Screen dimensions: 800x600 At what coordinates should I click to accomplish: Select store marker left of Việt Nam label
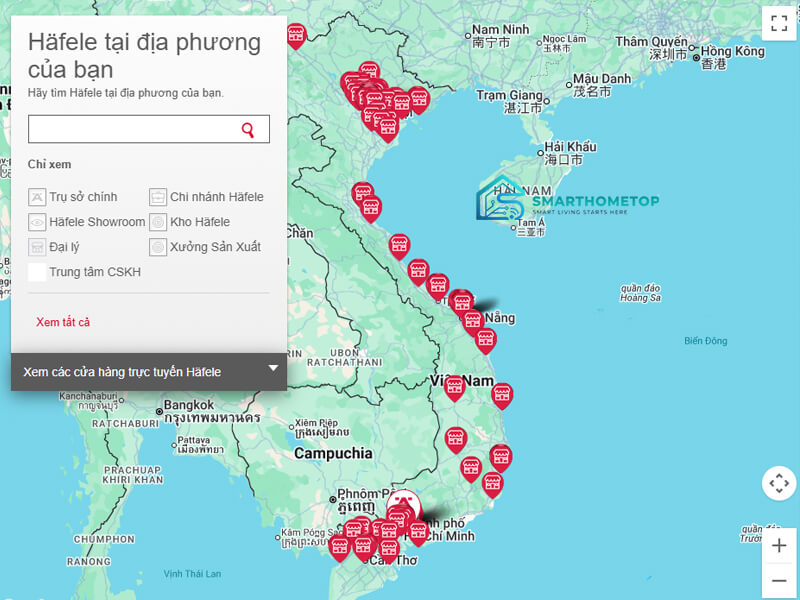pyautogui.click(x=454, y=388)
